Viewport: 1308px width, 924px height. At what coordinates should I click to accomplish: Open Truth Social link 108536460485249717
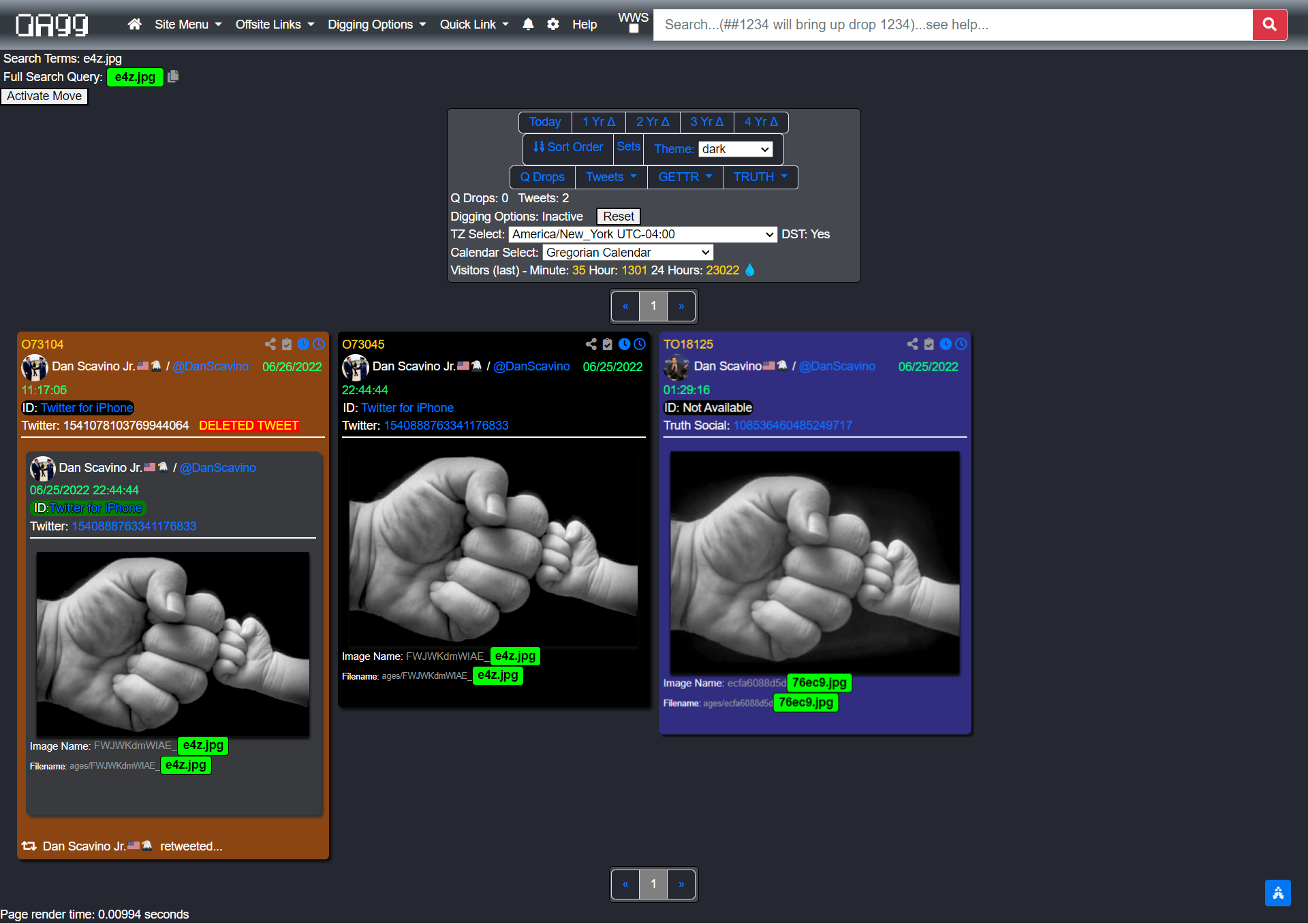[x=792, y=426]
